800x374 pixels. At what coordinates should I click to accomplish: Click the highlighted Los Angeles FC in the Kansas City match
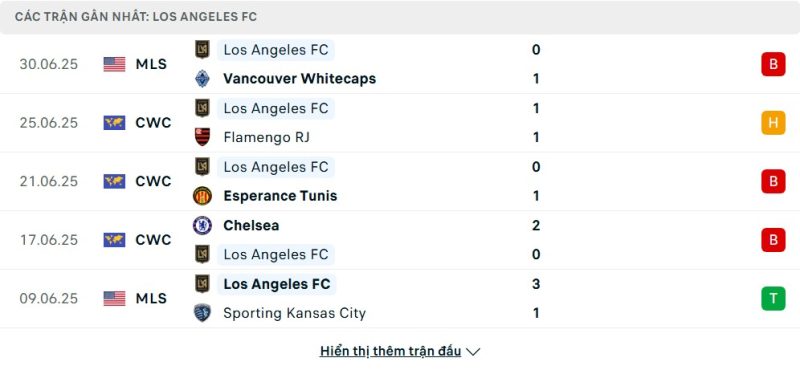(x=277, y=284)
